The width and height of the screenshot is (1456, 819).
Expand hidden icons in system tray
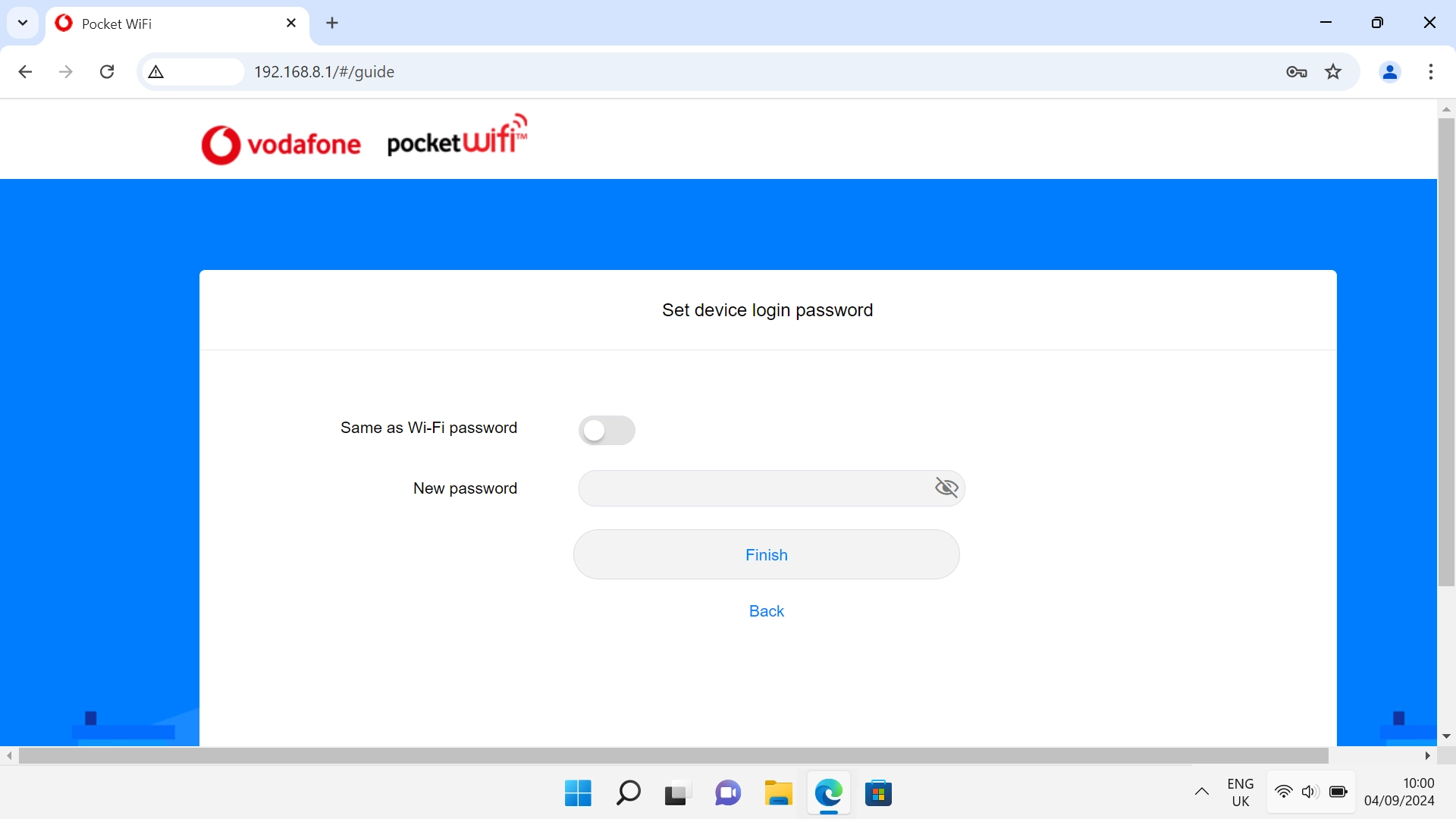pyautogui.click(x=1202, y=792)
